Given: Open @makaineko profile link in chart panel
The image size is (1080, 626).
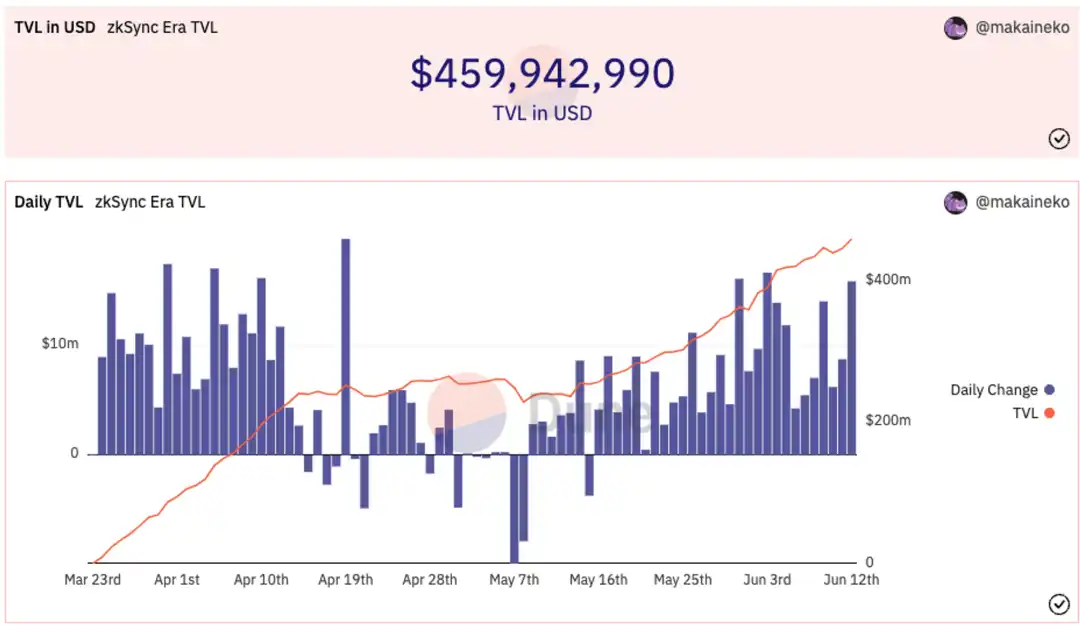Looking at the screenshot, I should (x=1022, y=202).
